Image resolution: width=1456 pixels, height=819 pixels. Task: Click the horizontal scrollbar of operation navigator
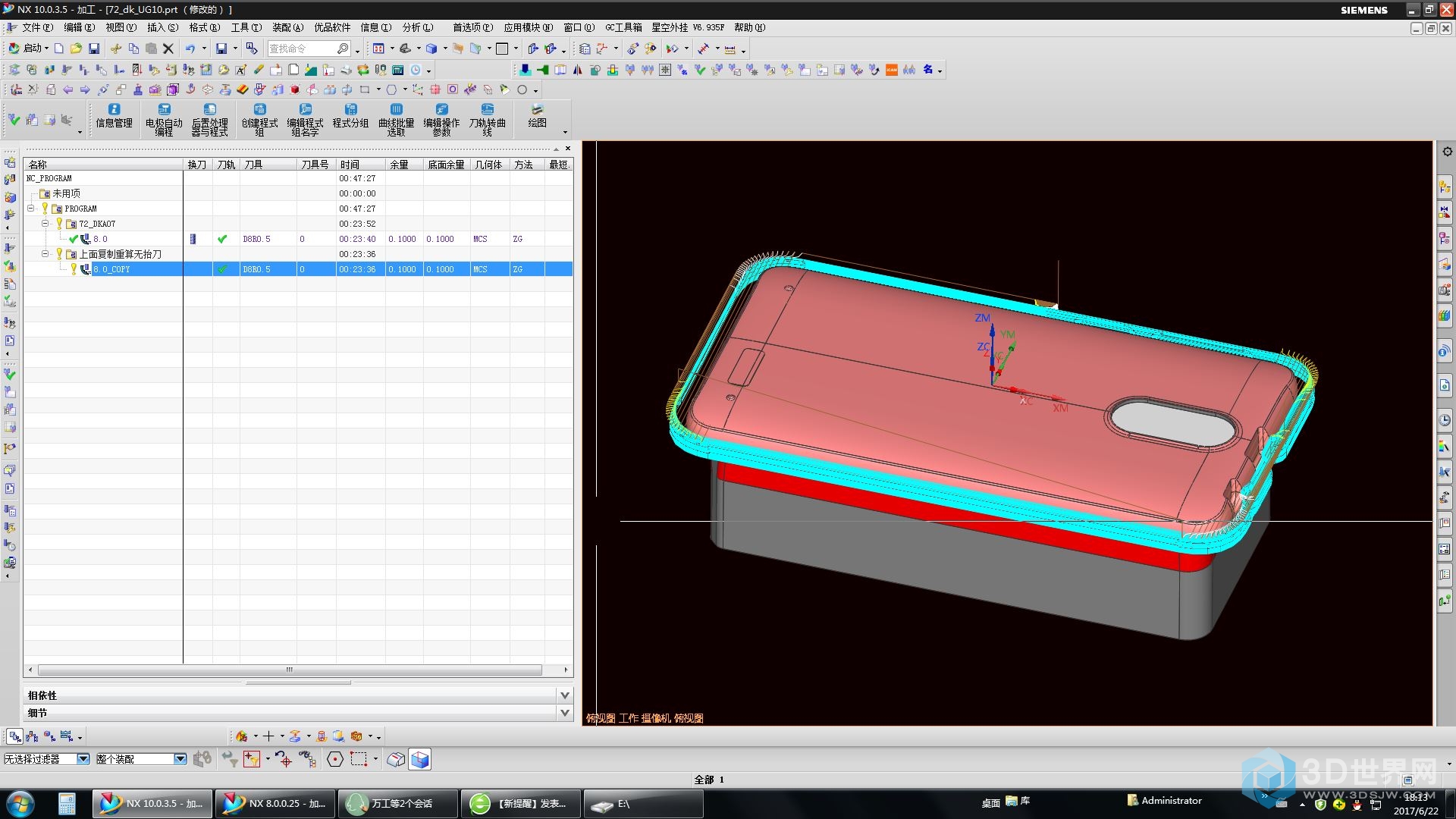(x=290, y=670)
